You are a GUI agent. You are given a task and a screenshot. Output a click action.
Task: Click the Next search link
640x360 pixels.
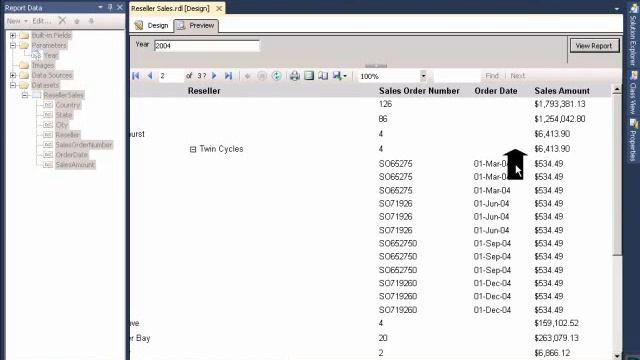pyautogui.click(x=518, y=76)
